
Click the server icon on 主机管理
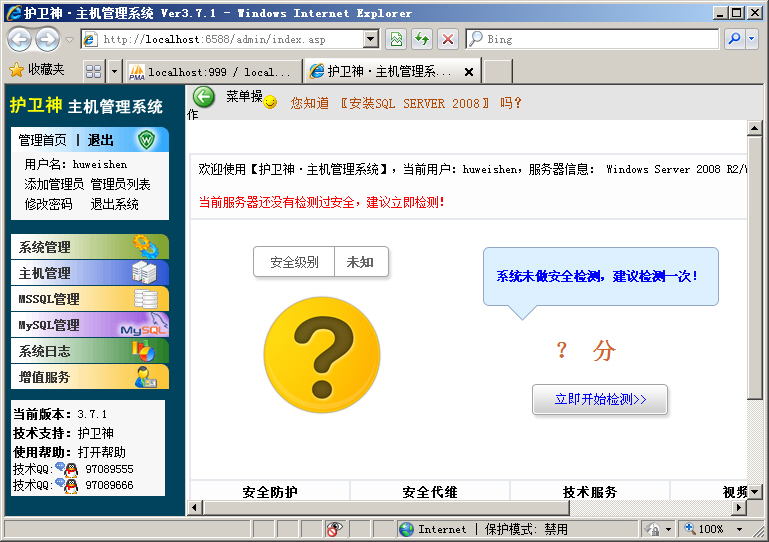144,272
